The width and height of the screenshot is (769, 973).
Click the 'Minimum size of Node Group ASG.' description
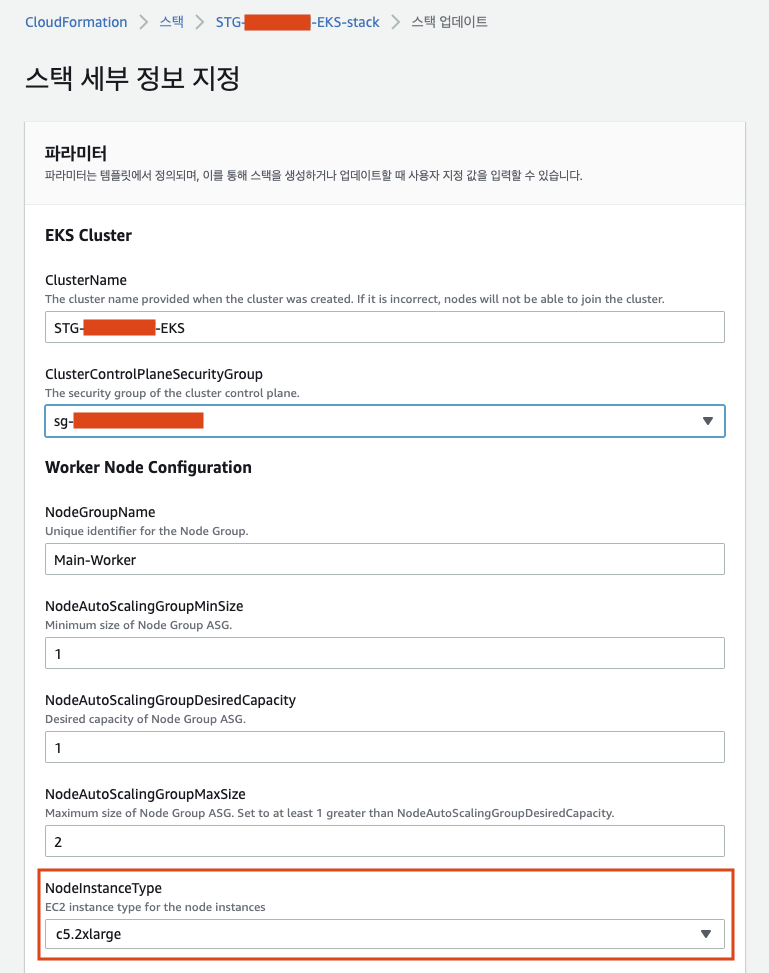pyautogui.click(x=138, y=625)
